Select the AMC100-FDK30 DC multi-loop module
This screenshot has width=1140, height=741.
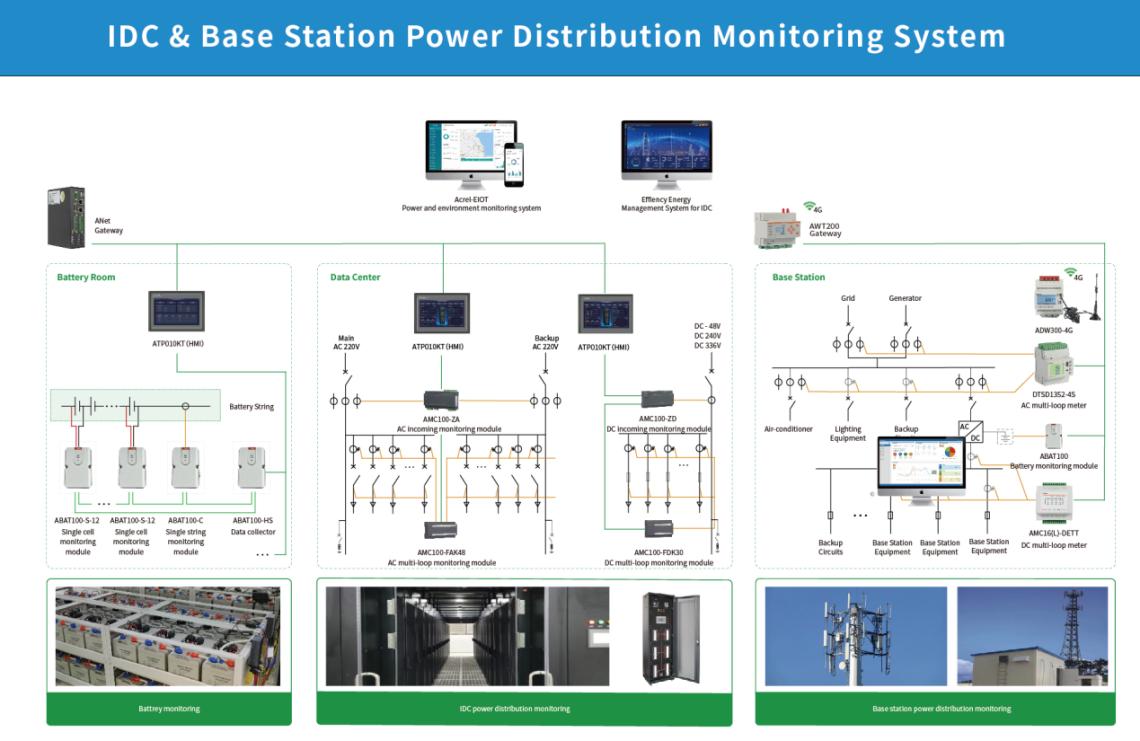(x=659, y=529)
